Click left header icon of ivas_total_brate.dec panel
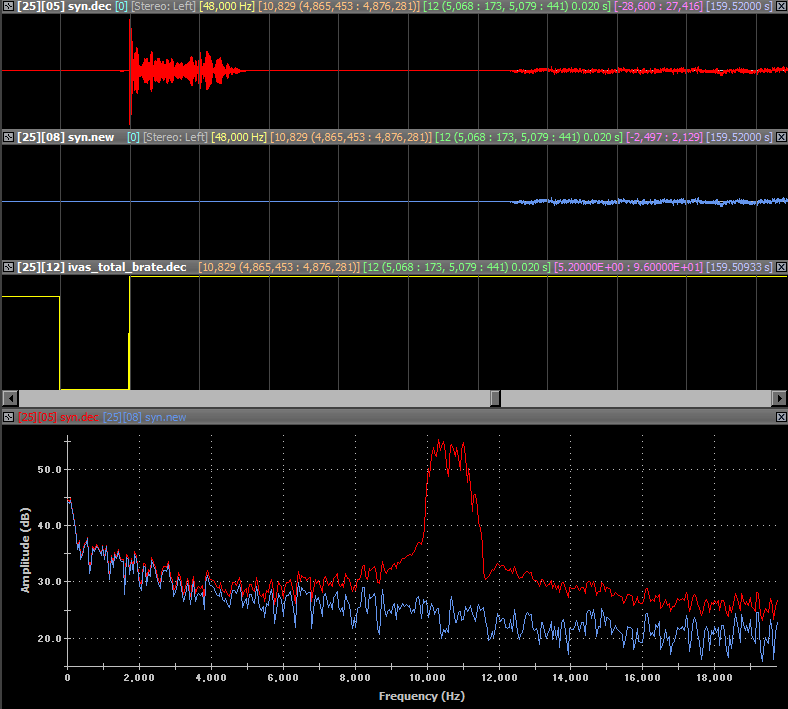788x709 pixels. pos(8,267)
